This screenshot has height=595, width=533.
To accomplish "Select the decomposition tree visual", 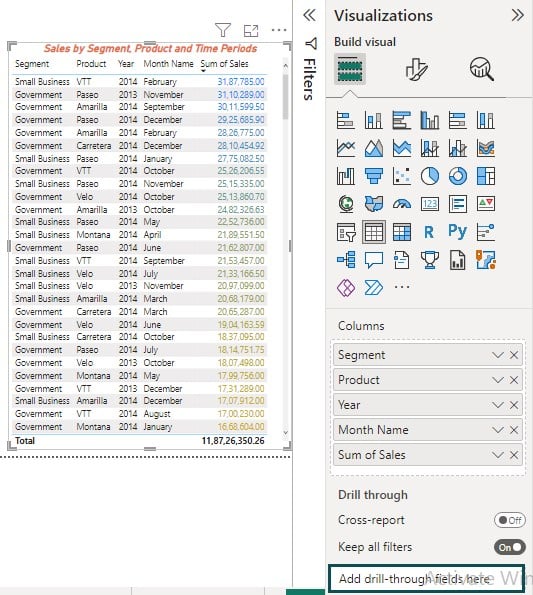I will click(346, 260).
